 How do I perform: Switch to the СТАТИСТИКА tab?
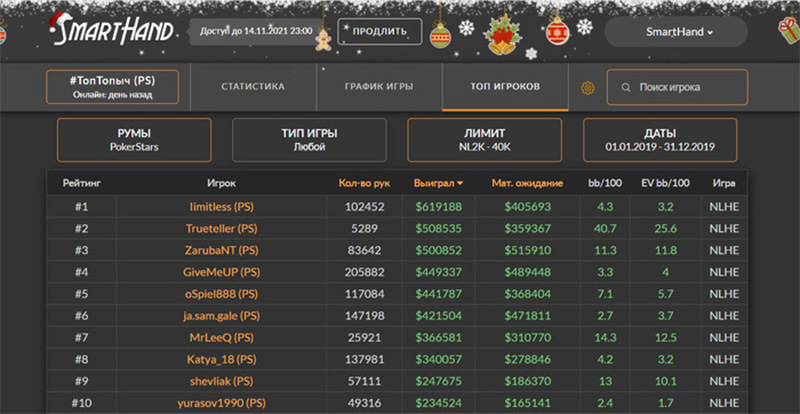(252, 87)
